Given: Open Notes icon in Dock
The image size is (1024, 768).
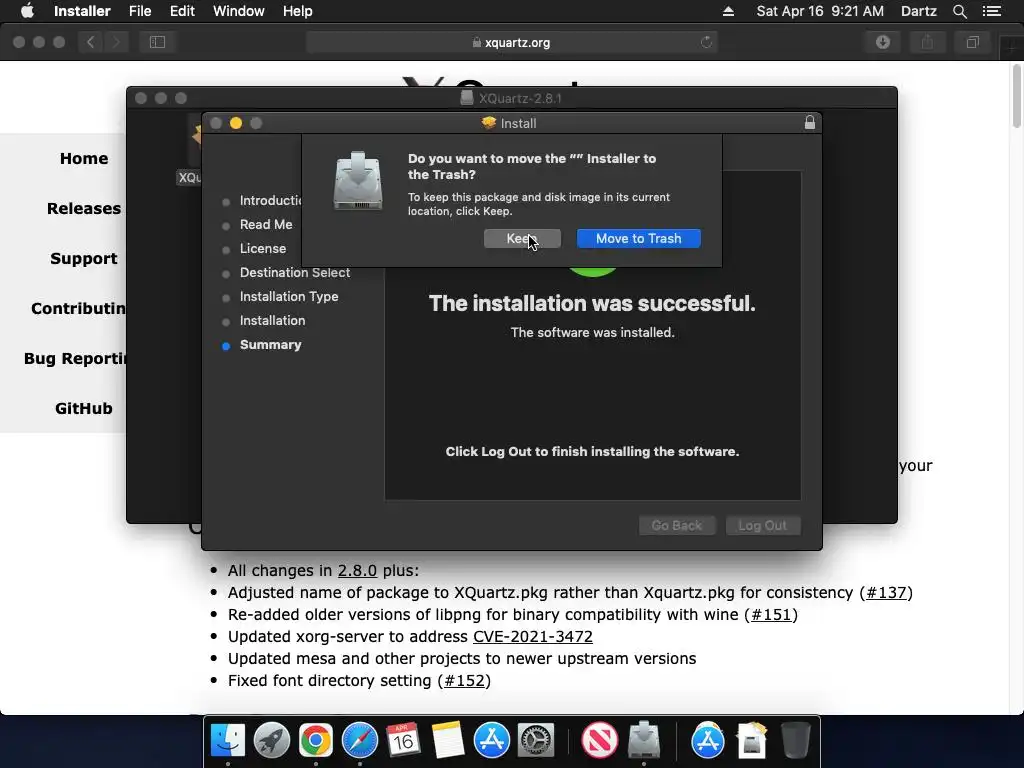Looking at the screenshot, I should [x=447, y=741].
